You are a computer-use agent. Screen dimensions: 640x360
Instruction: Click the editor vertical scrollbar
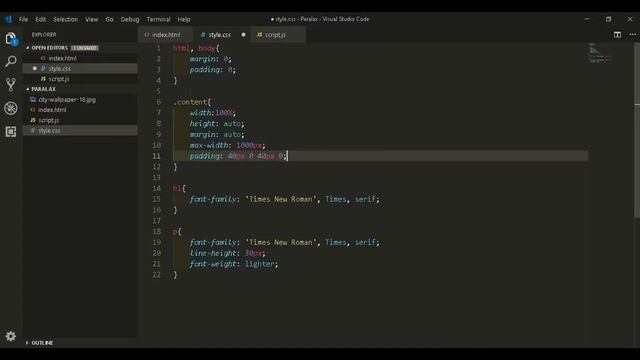click(x=637, y=131)
